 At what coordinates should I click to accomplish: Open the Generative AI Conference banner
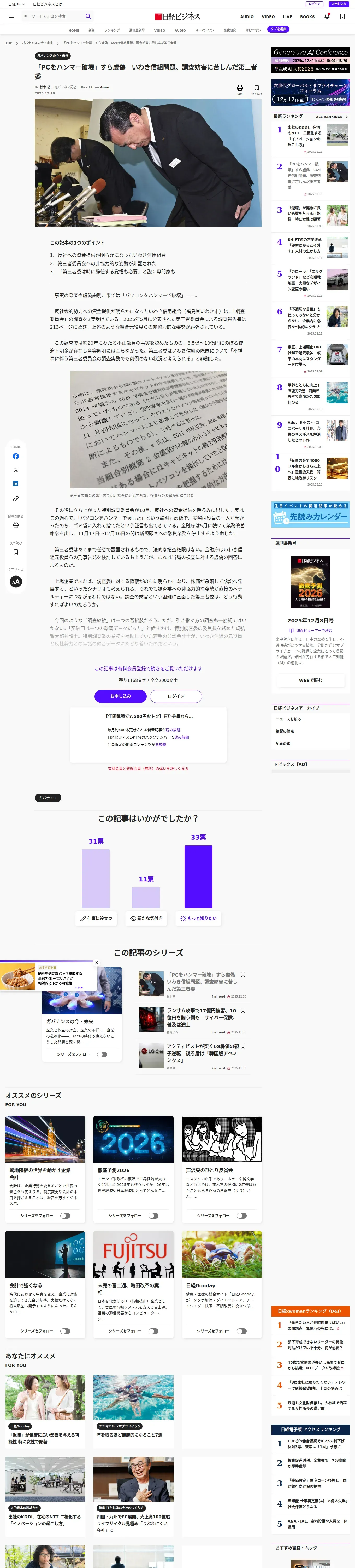[311, 60]
